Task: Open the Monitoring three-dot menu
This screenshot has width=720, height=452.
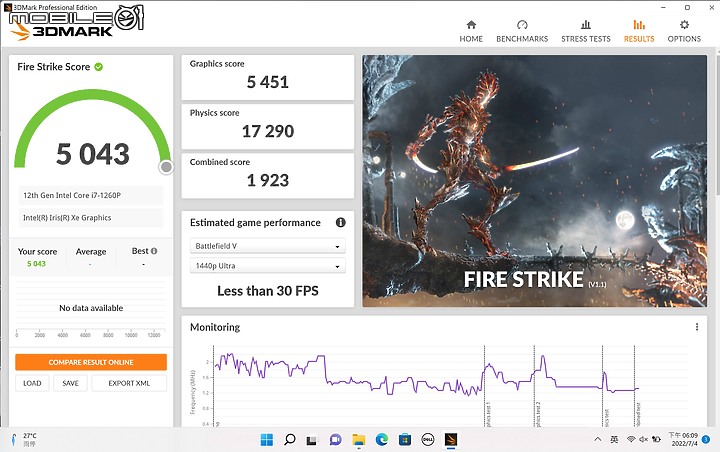Action: click(697, 327)
